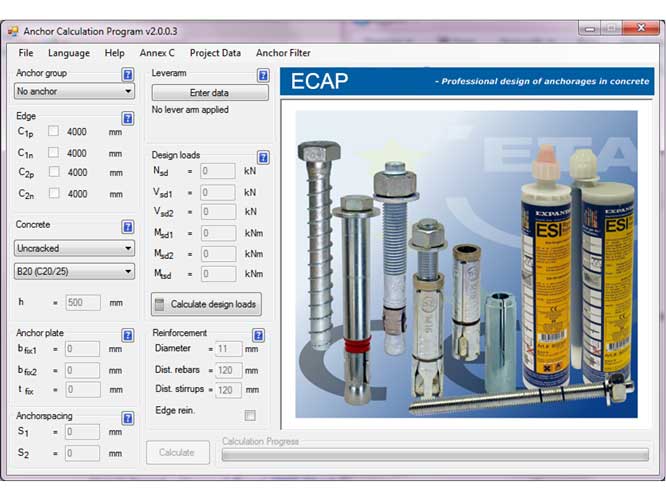Expand the B20 (C20/25) concrete class dropdown
Viewport: 666px width, 500px height.
point(74,271)
